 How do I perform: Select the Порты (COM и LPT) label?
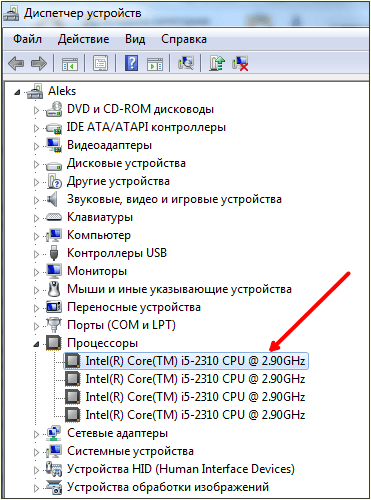point(121,325)
